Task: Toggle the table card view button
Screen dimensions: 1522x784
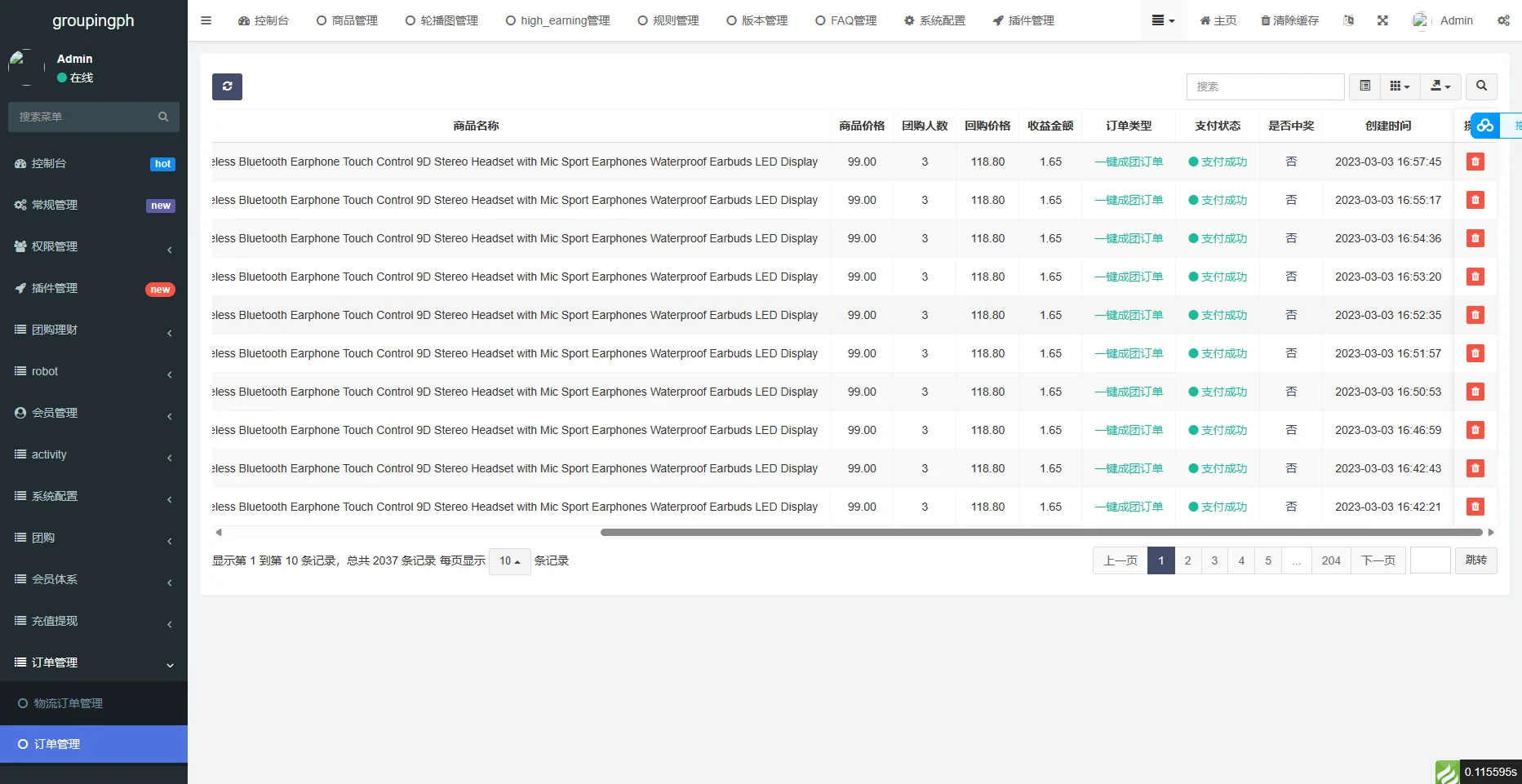Action: click(1364, 86)
